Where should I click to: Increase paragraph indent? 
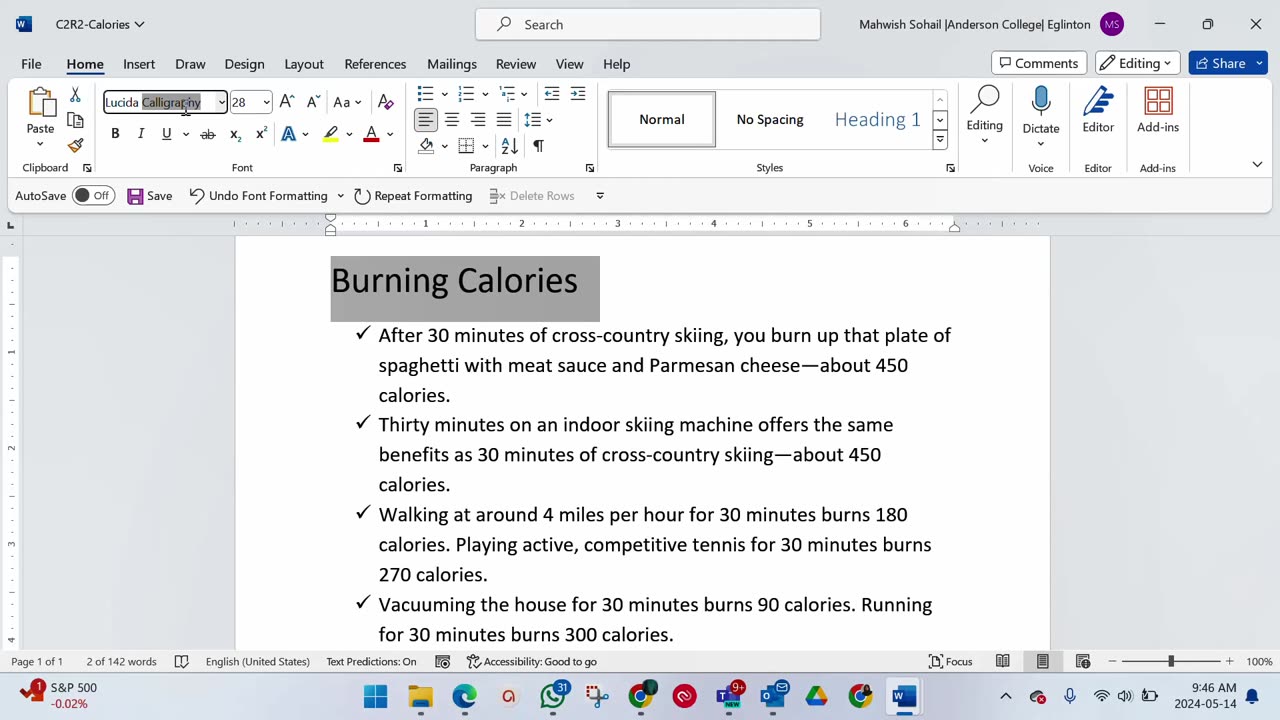578,94
